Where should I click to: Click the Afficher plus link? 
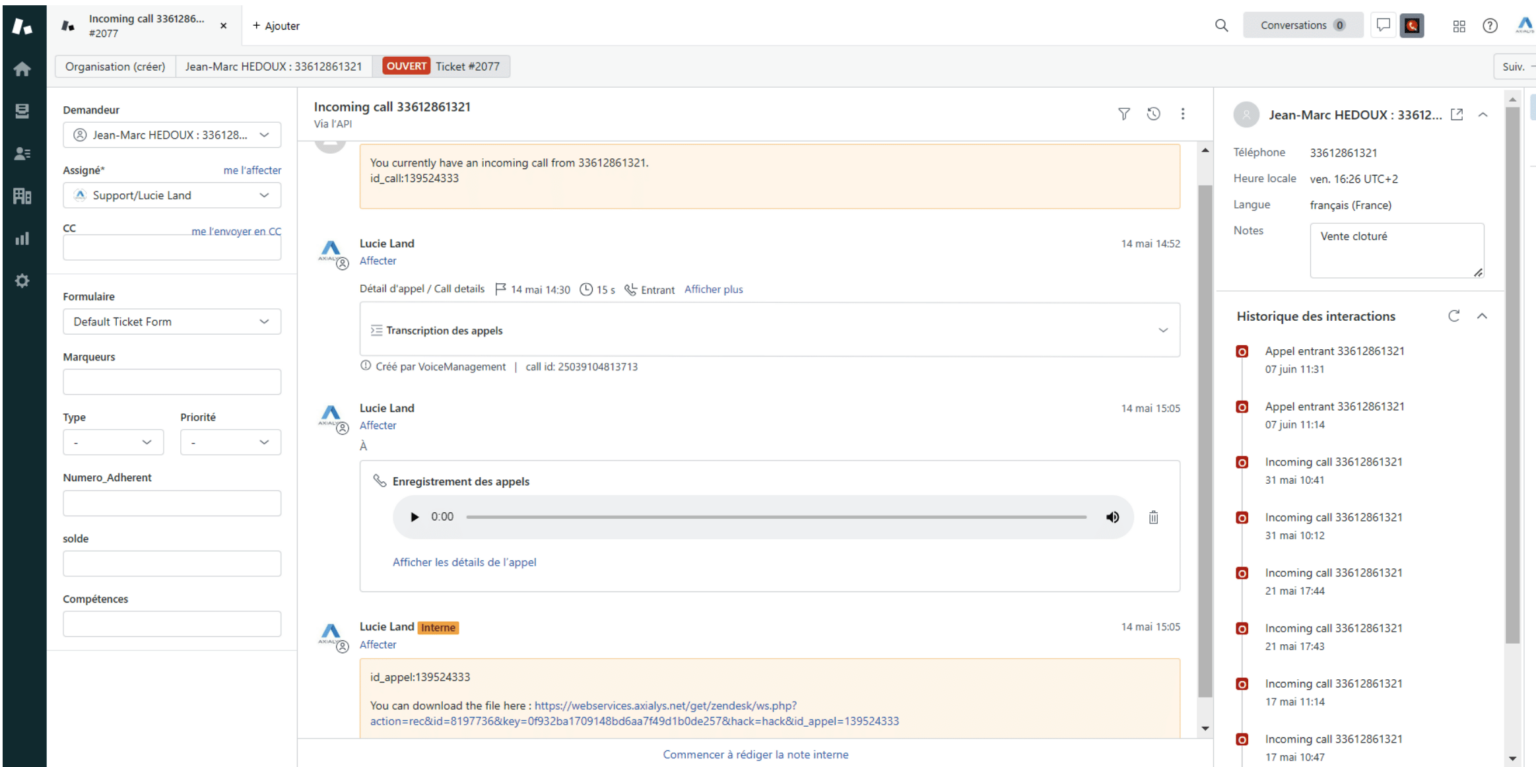(714, 290)
